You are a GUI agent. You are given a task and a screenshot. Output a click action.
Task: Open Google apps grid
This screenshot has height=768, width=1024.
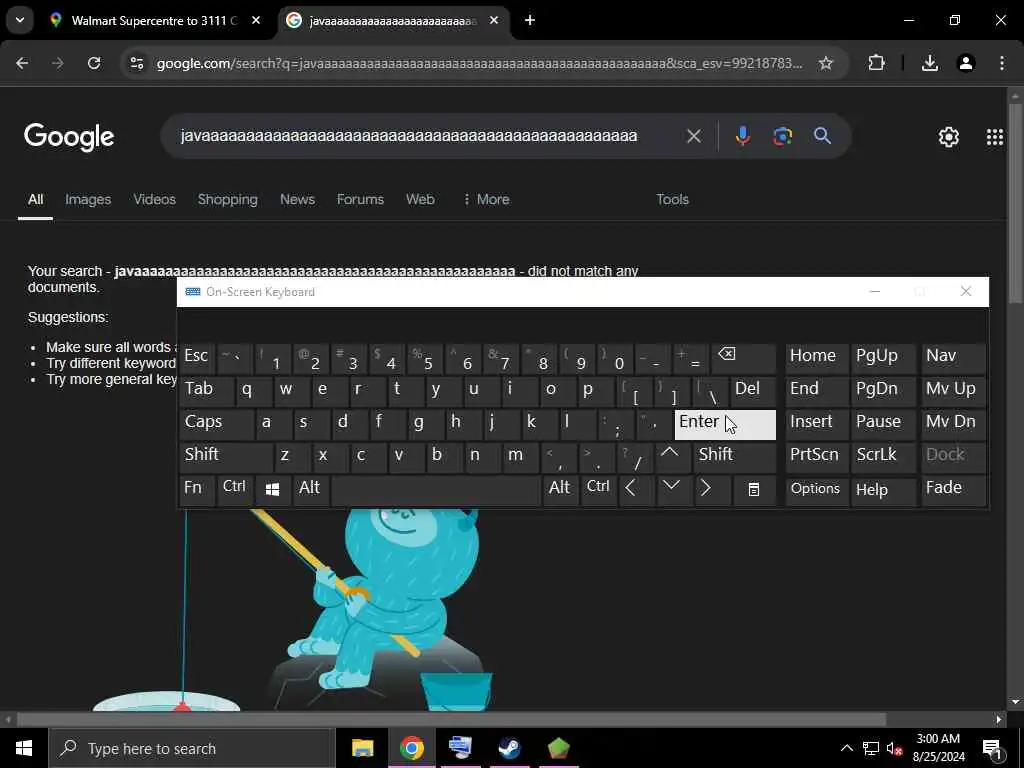tap(995, 136)
